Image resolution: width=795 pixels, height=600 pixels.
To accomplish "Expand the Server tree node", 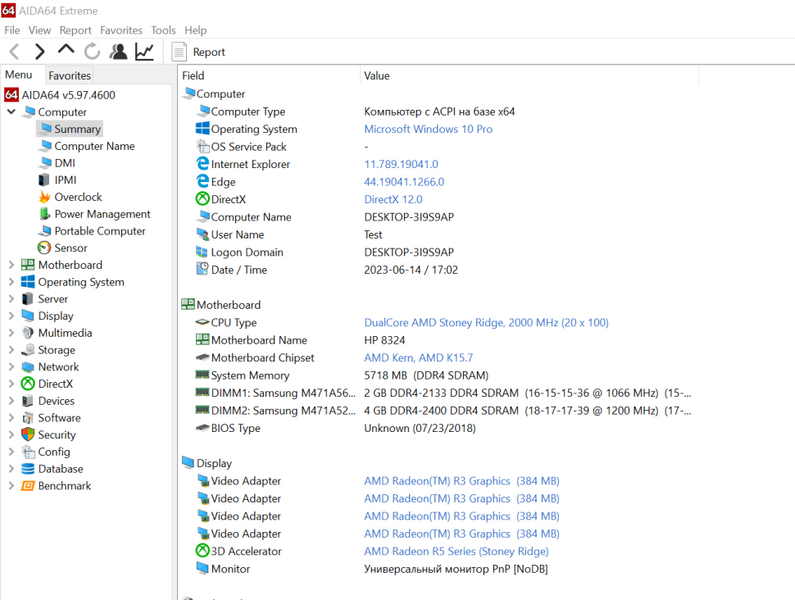I will tap(11, 299).
